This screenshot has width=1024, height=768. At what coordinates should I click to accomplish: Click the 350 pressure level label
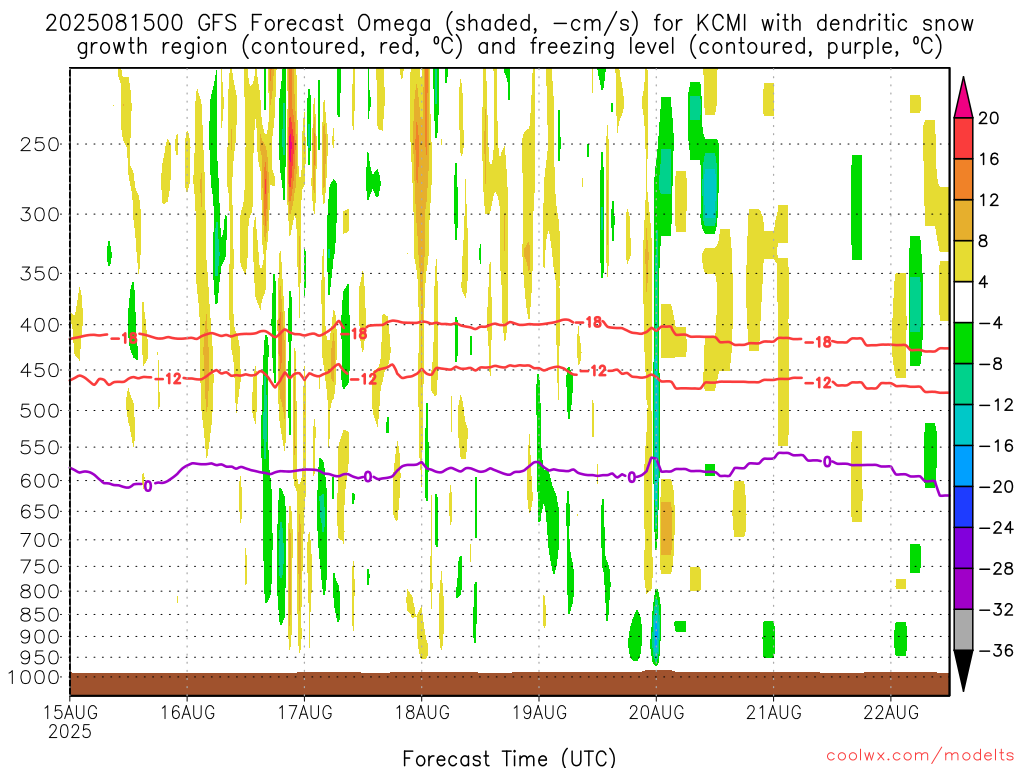tap(40, 273)
